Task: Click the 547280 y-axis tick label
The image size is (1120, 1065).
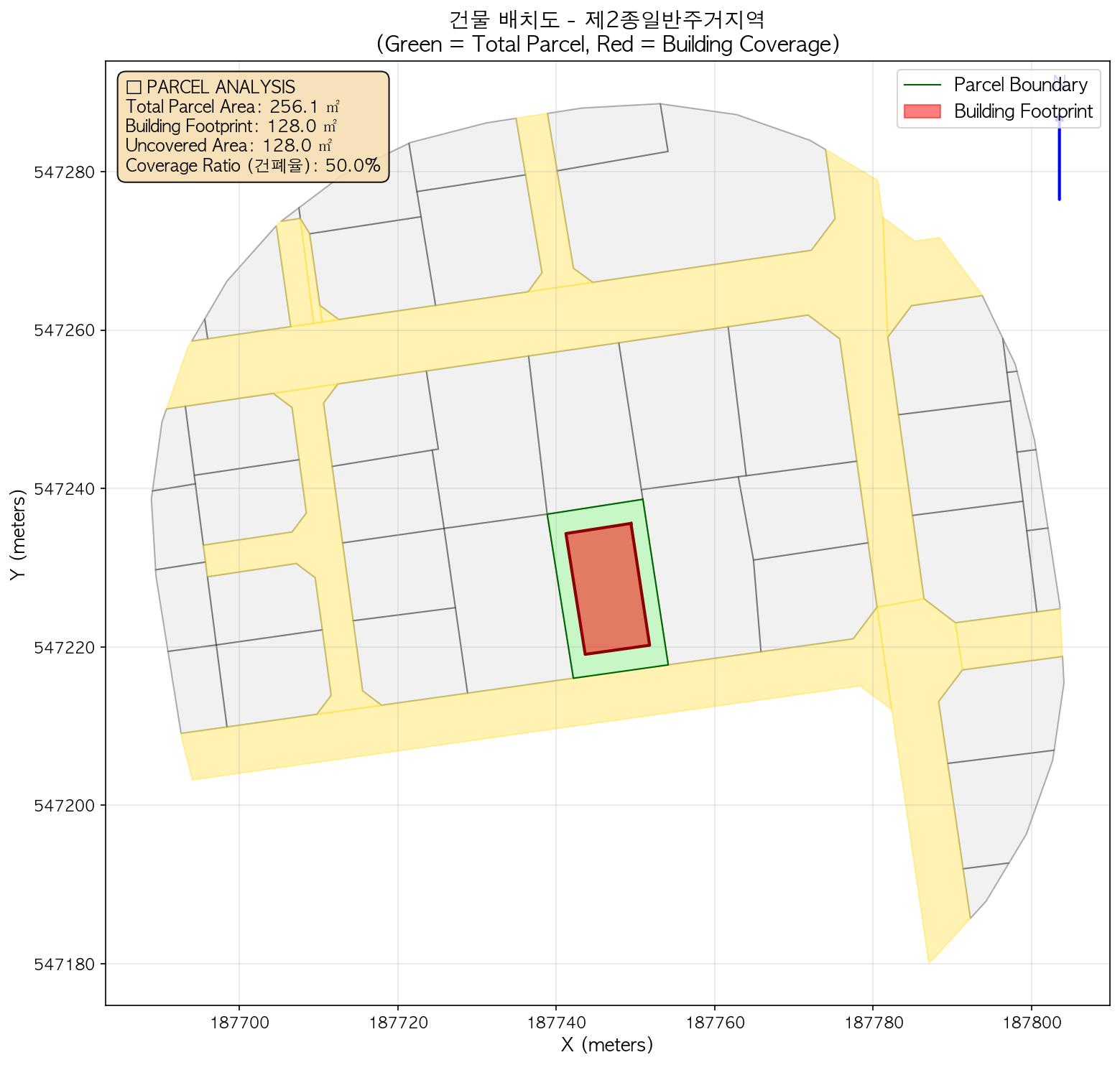Action: (x=66, y=172)
